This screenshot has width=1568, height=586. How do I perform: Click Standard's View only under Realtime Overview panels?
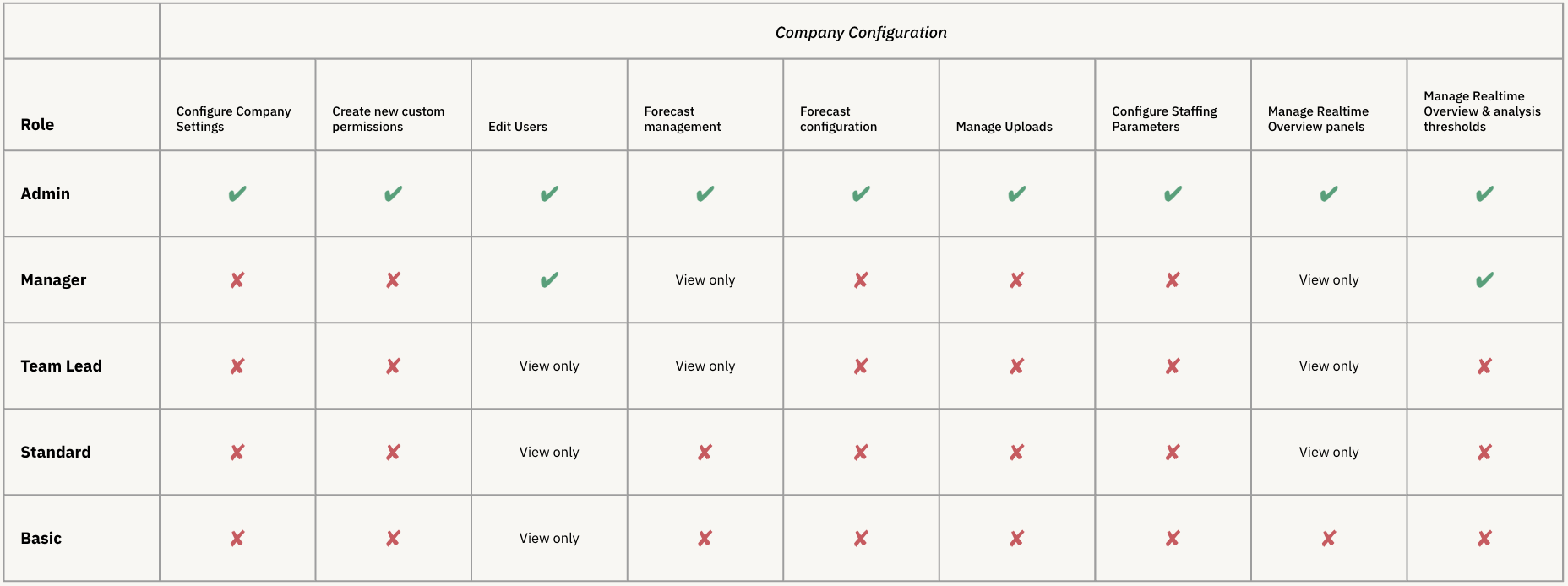[x=1329, y=453]
